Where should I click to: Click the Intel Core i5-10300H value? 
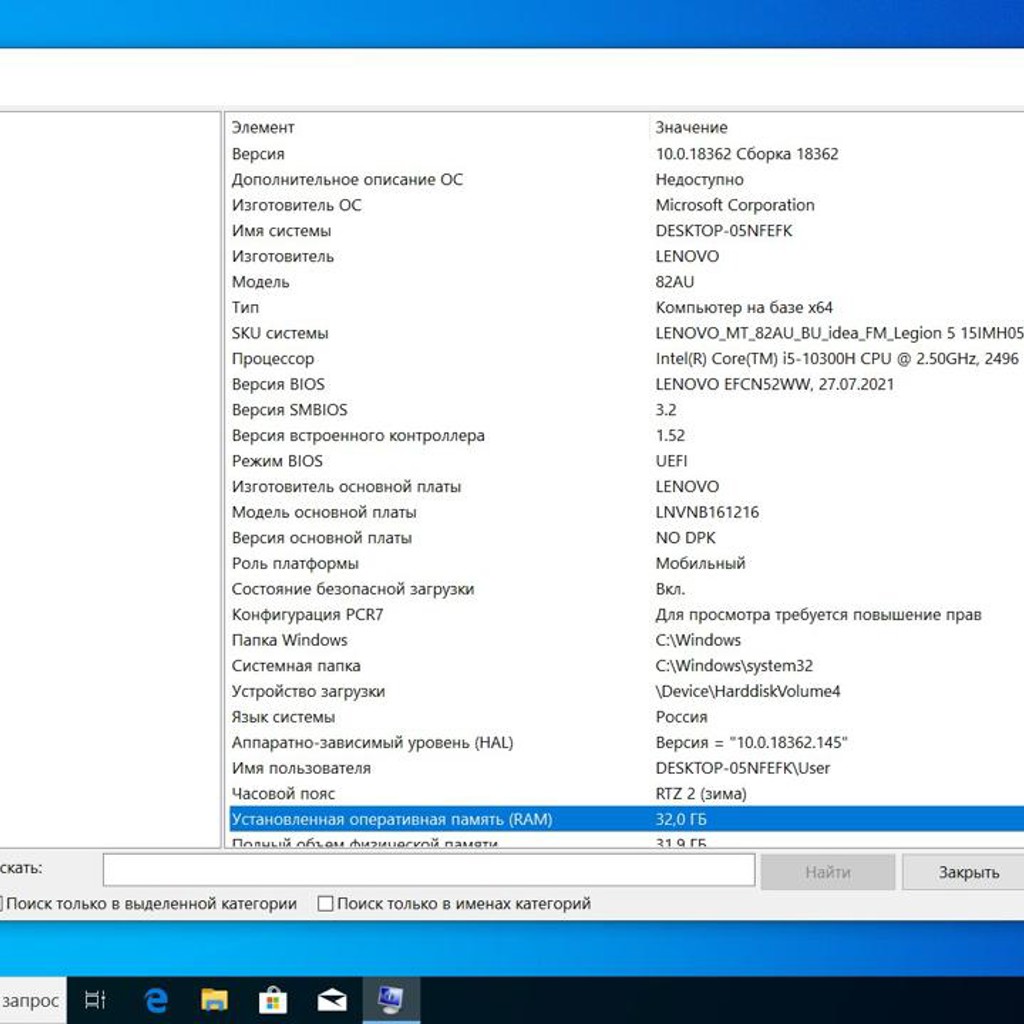[837, 359]
